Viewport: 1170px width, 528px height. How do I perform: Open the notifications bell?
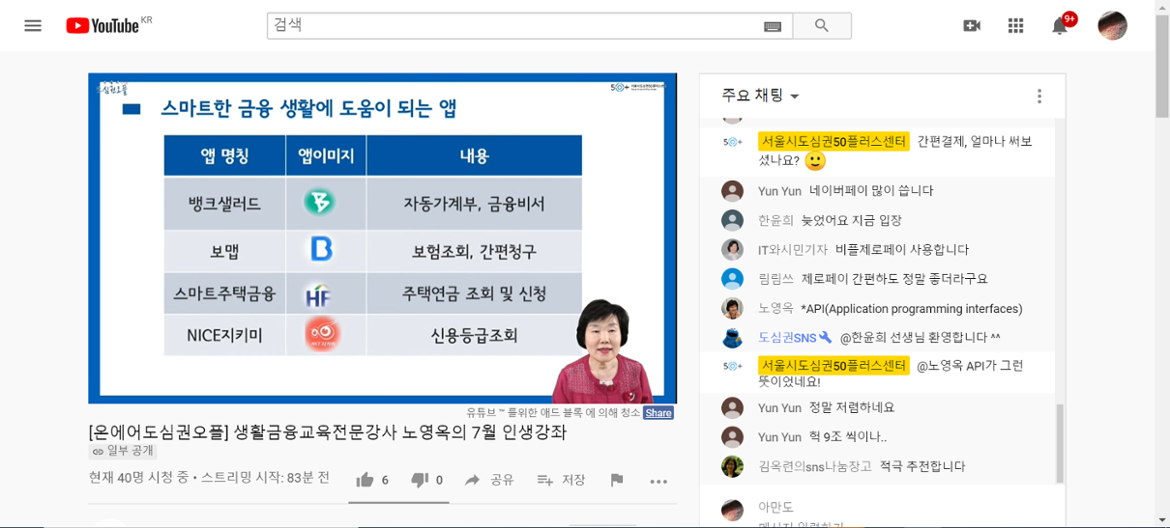tap(1060, 26)
